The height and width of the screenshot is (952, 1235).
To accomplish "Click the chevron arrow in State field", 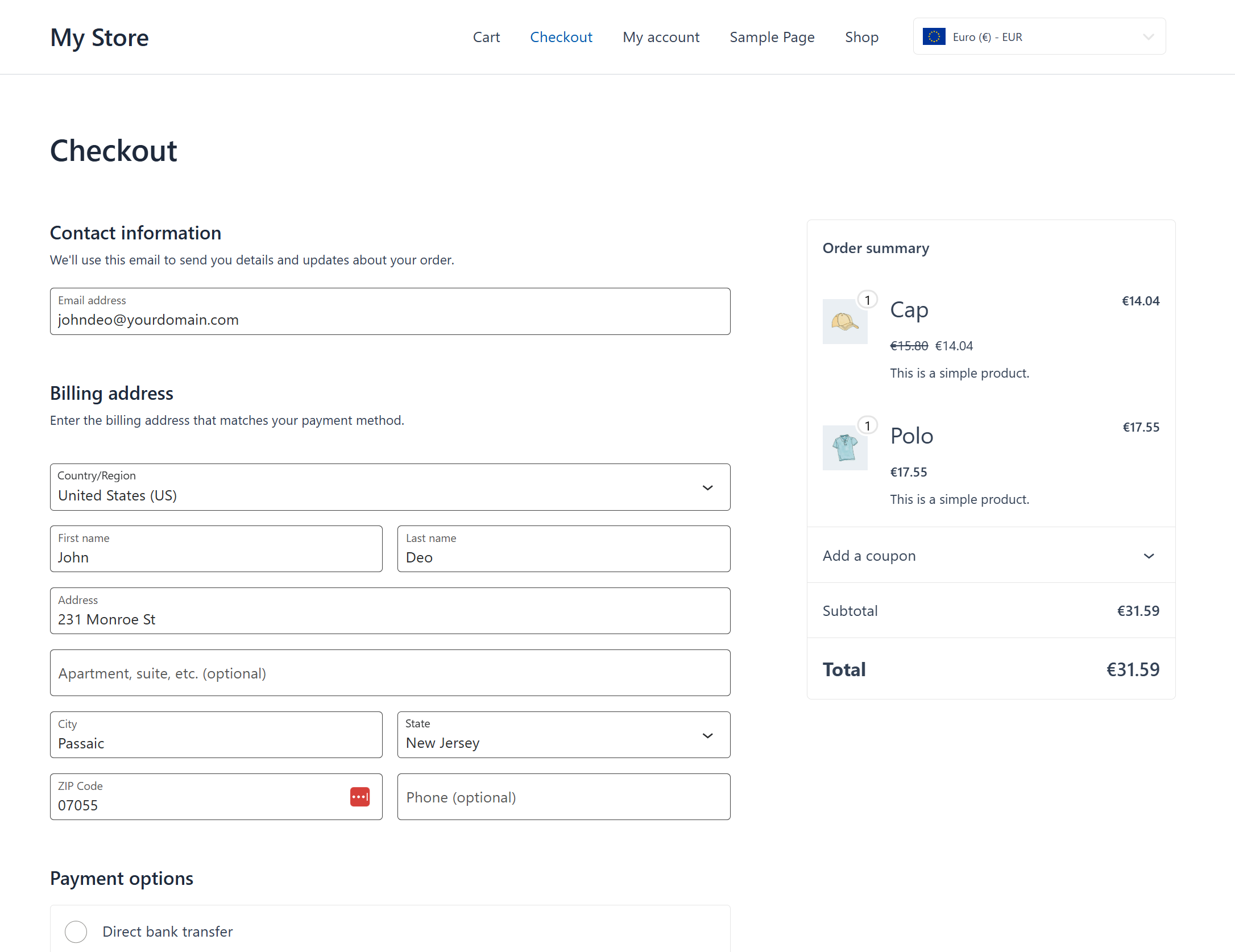I will pos(707,736).
